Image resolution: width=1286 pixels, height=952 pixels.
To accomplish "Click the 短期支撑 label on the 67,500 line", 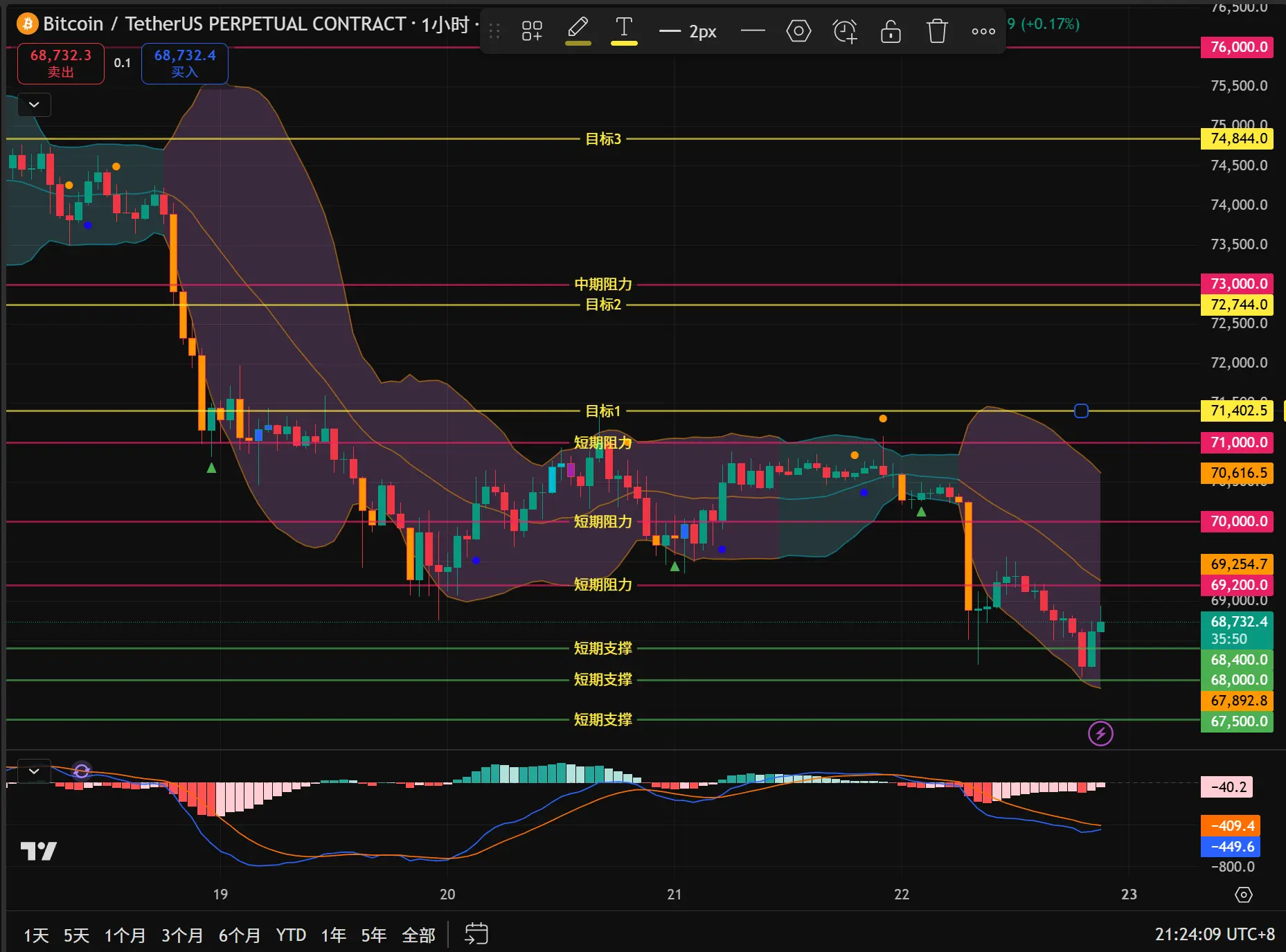I will click(x=603, y=720).
